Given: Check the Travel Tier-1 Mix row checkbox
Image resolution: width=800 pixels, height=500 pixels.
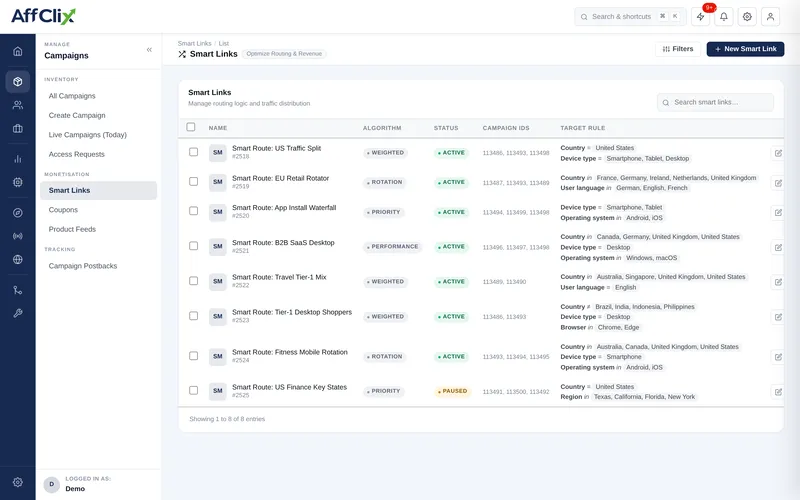Looking at the screenshot, I should [193, 281].
